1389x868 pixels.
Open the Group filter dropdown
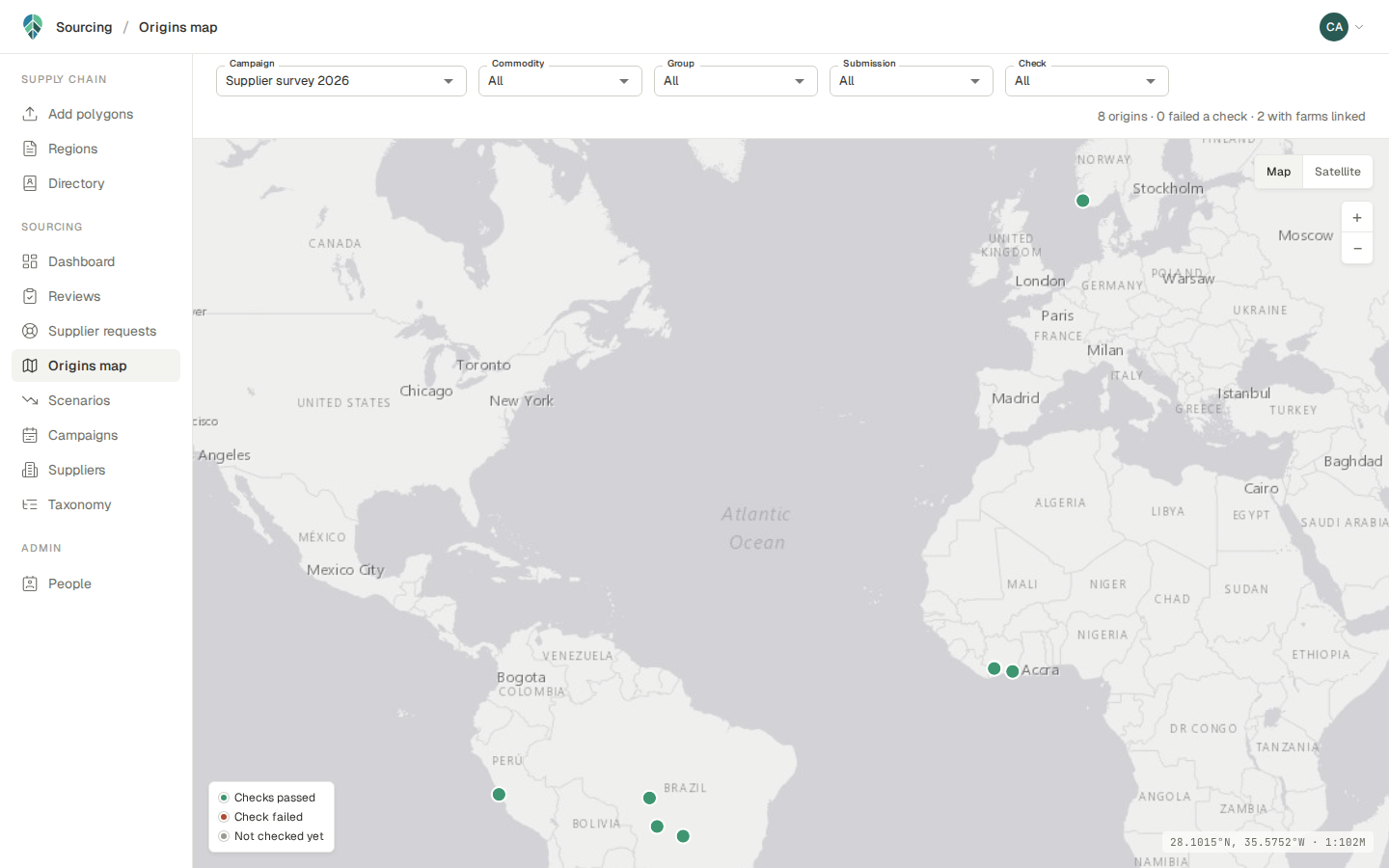736,81
